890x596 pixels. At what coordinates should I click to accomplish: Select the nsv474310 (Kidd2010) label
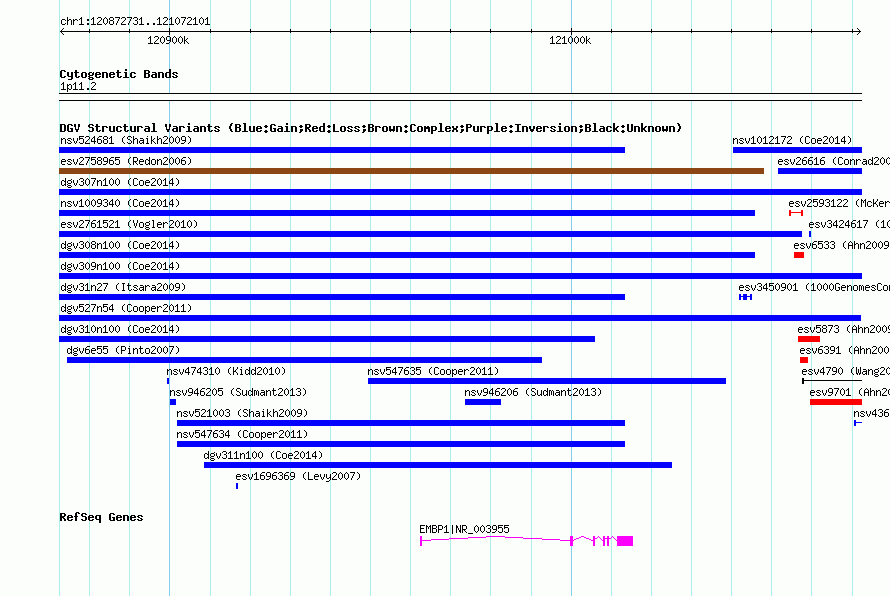(226, 371)
